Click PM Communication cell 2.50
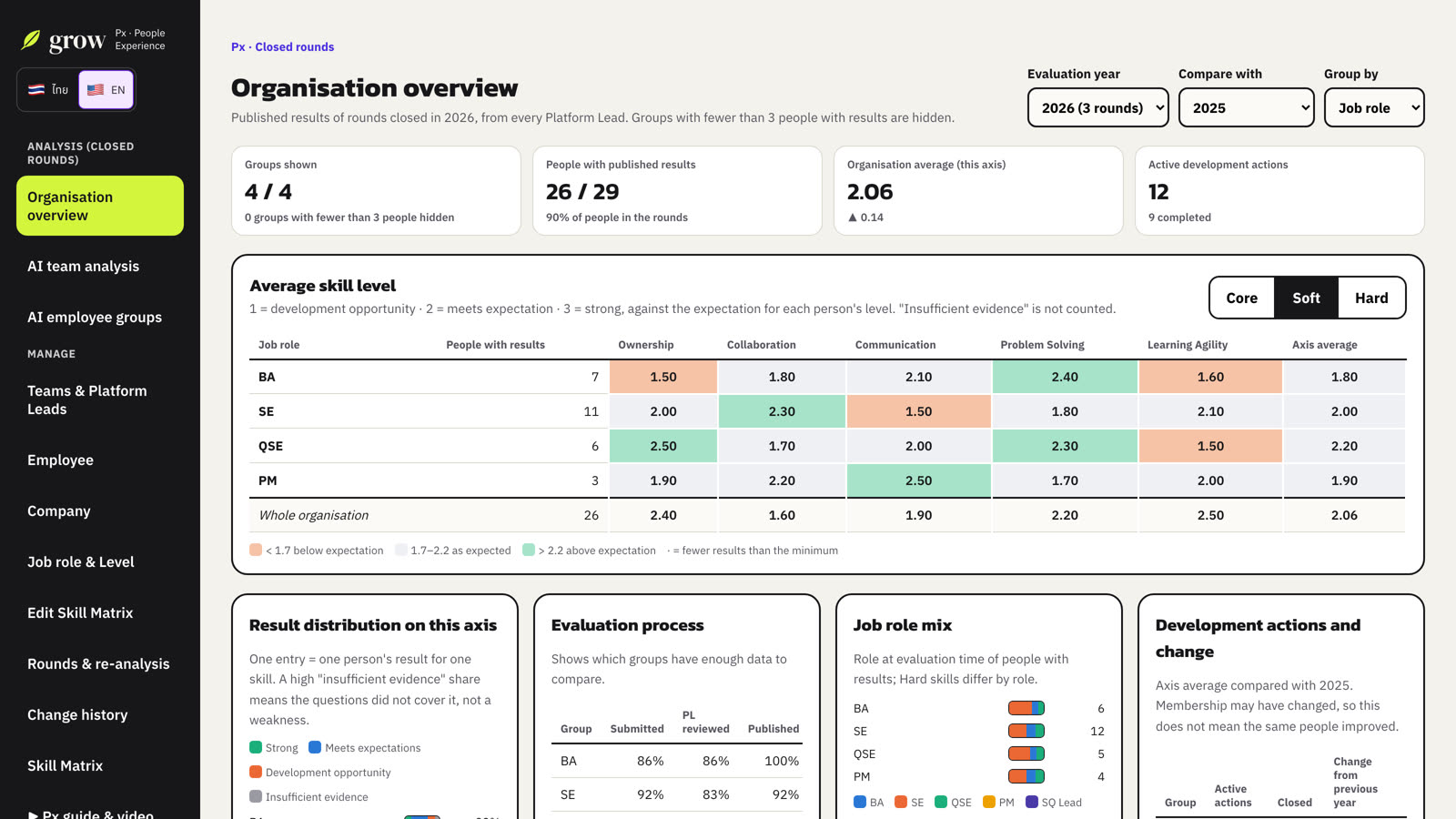Screen dimensions: 1456x819 pyautogui.click(x=918, y=480)
